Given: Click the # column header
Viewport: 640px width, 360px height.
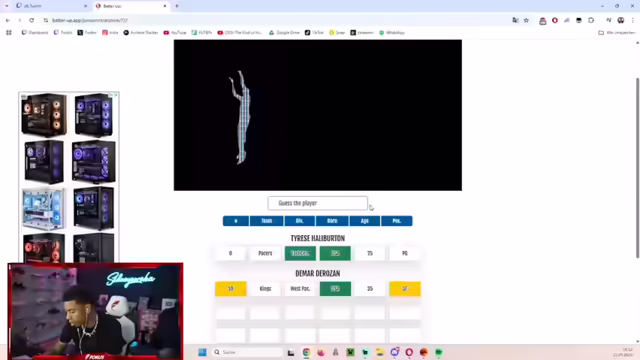Looking at the screenshot, I should tap(236, 221).
